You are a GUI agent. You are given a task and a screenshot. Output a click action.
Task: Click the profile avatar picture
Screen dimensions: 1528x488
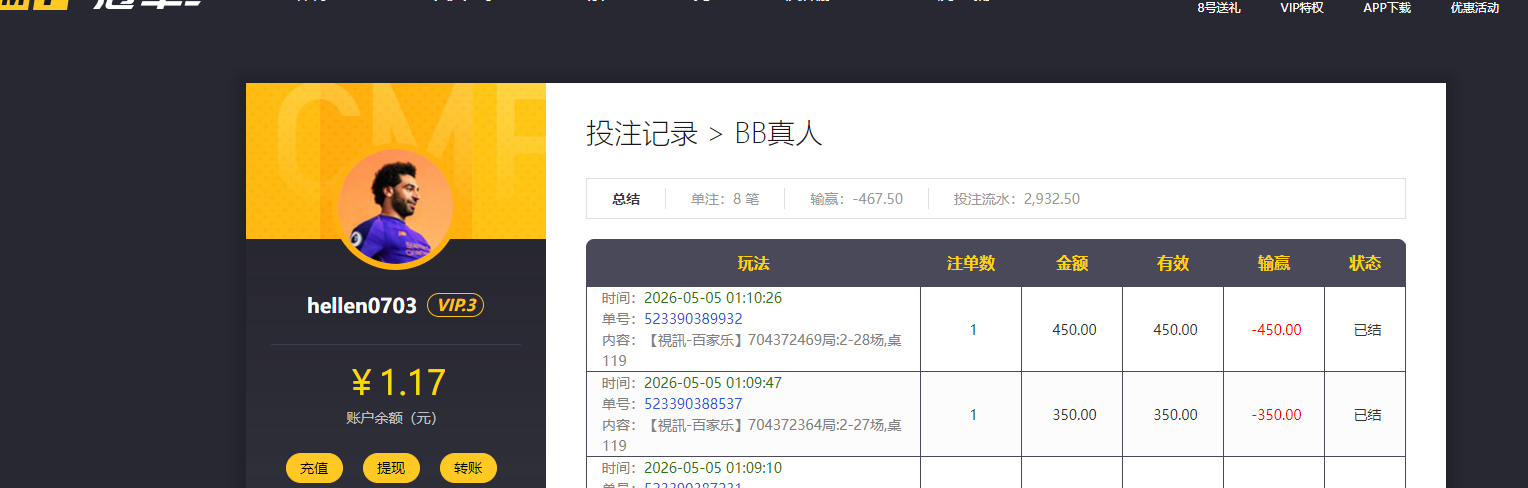pyautogui.click(x=395, y=209)
